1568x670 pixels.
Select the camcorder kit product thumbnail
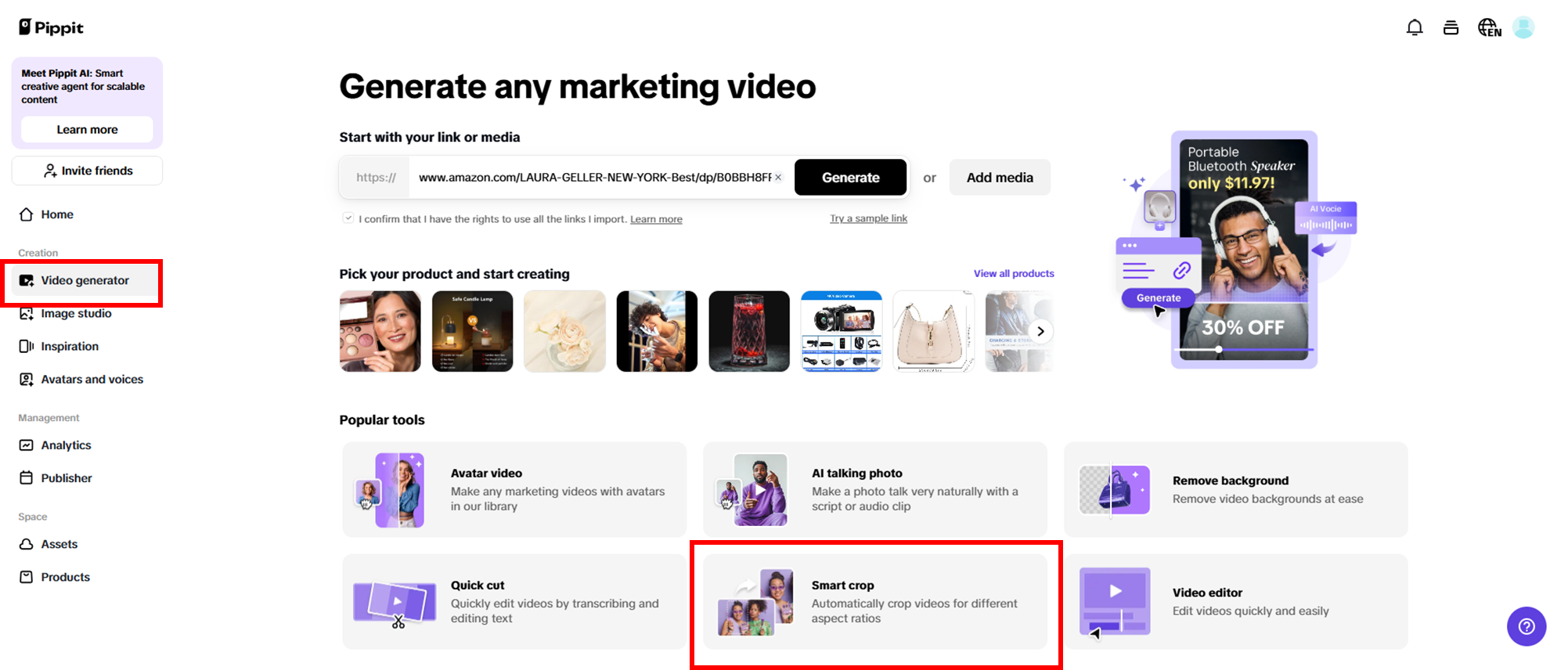(842, 331)
